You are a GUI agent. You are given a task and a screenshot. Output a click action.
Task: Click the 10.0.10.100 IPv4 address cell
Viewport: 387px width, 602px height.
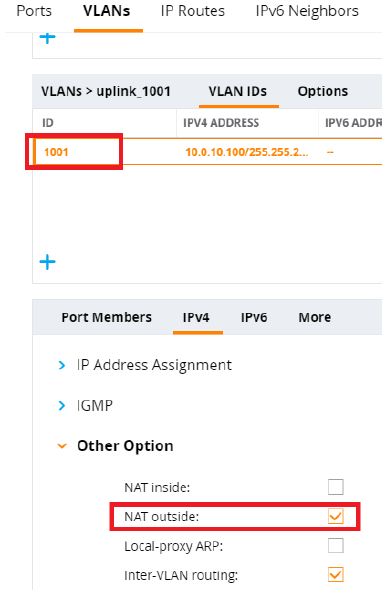click(x=247, y=152)
